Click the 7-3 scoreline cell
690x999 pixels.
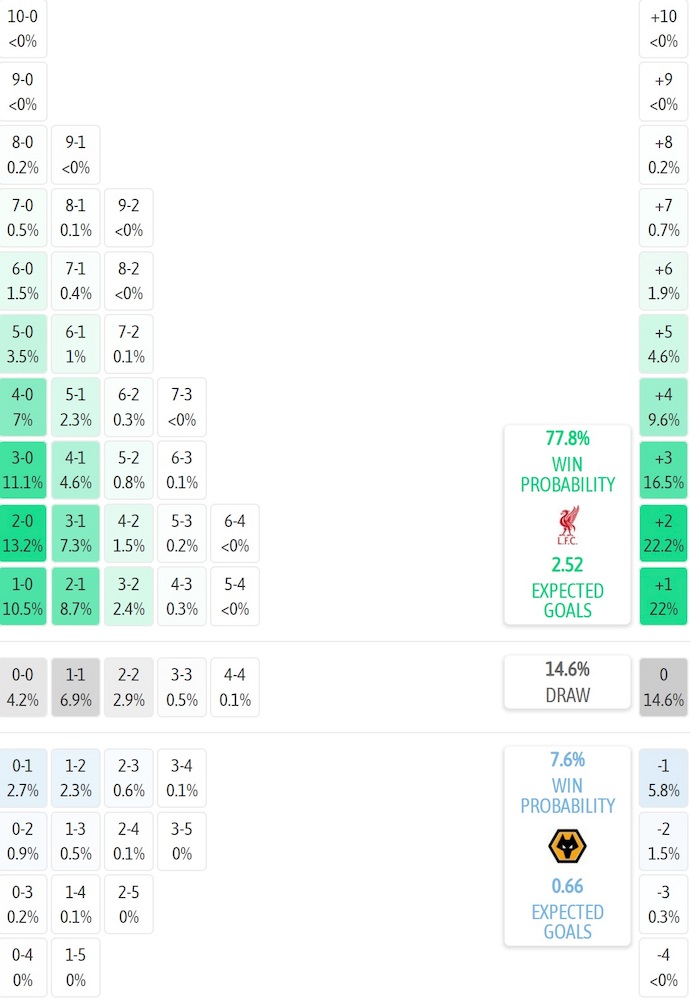182,407
